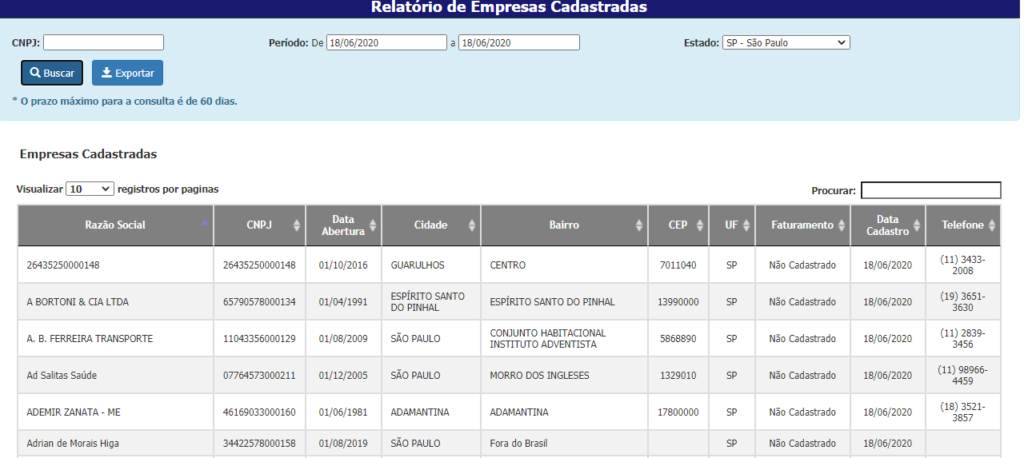This screenshot has width=1024, height=458.
Task: Click sort arrows in Data Cadastro header
Action: [917, 226]
